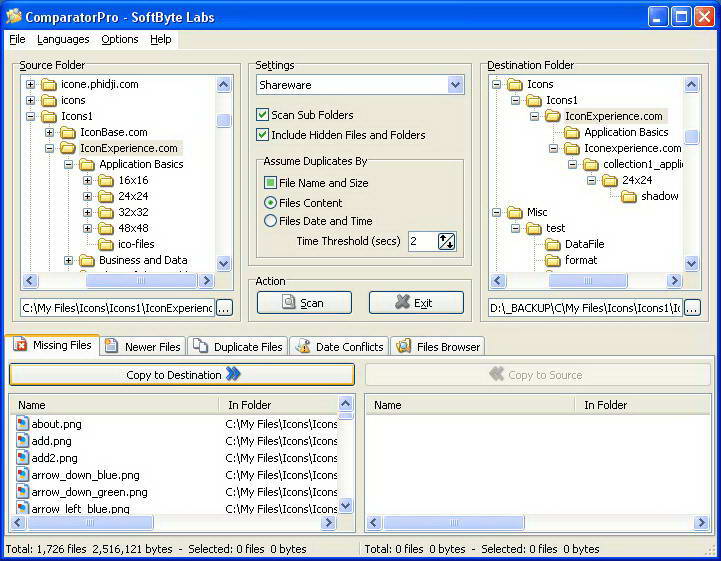
Task: Open the File menu
Action: pos(17,40)
